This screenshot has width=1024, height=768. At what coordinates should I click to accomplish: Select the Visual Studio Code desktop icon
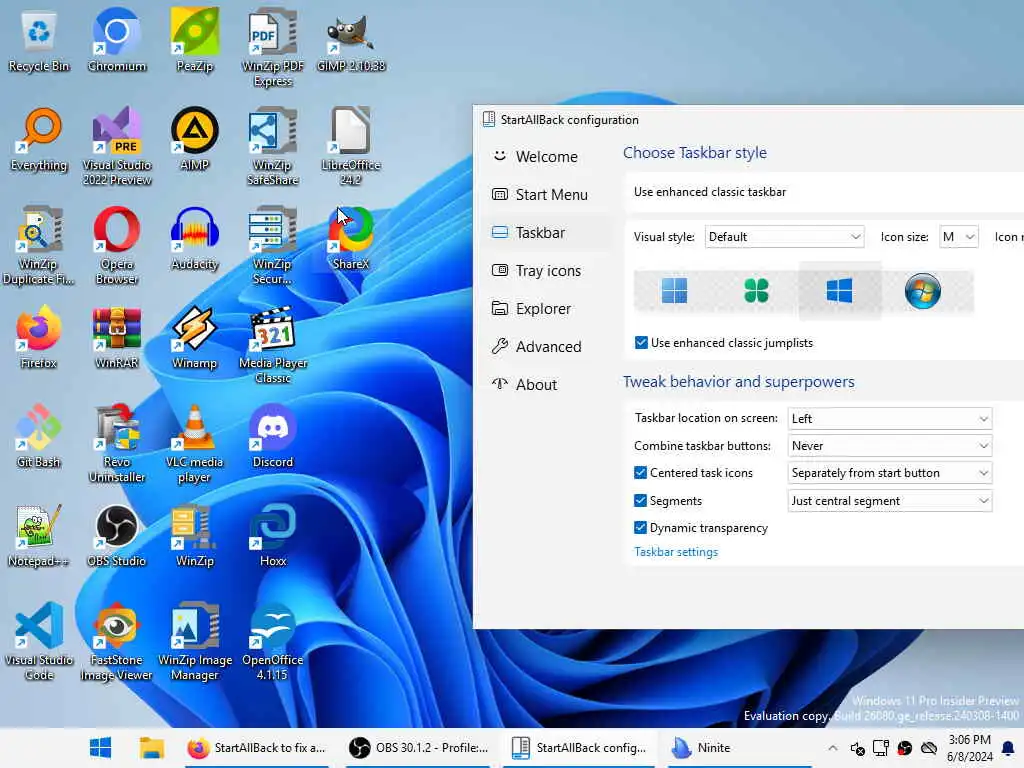[x=39, y=643]
